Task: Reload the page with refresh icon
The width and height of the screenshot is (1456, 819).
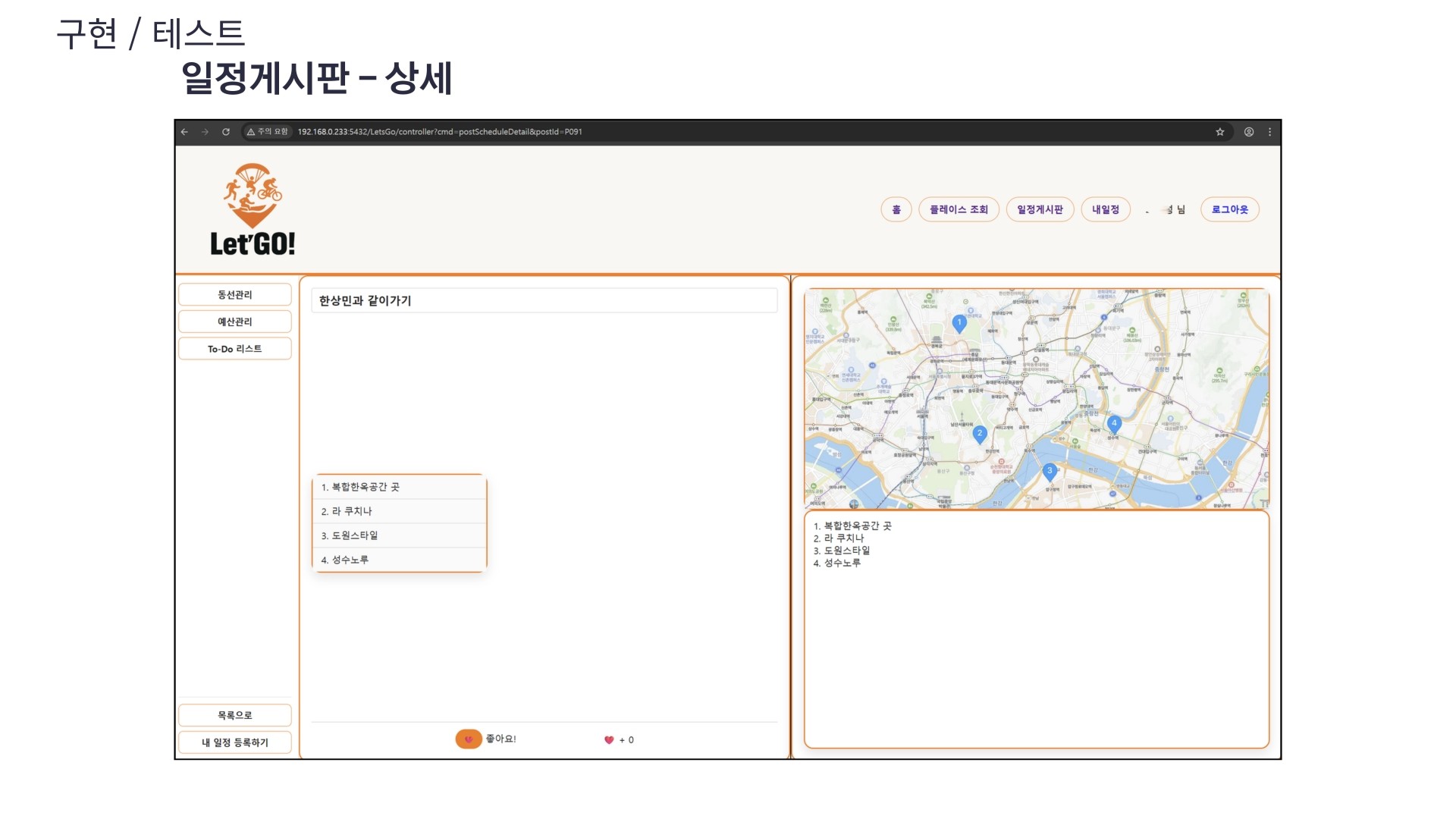Action: pos(226,132)
